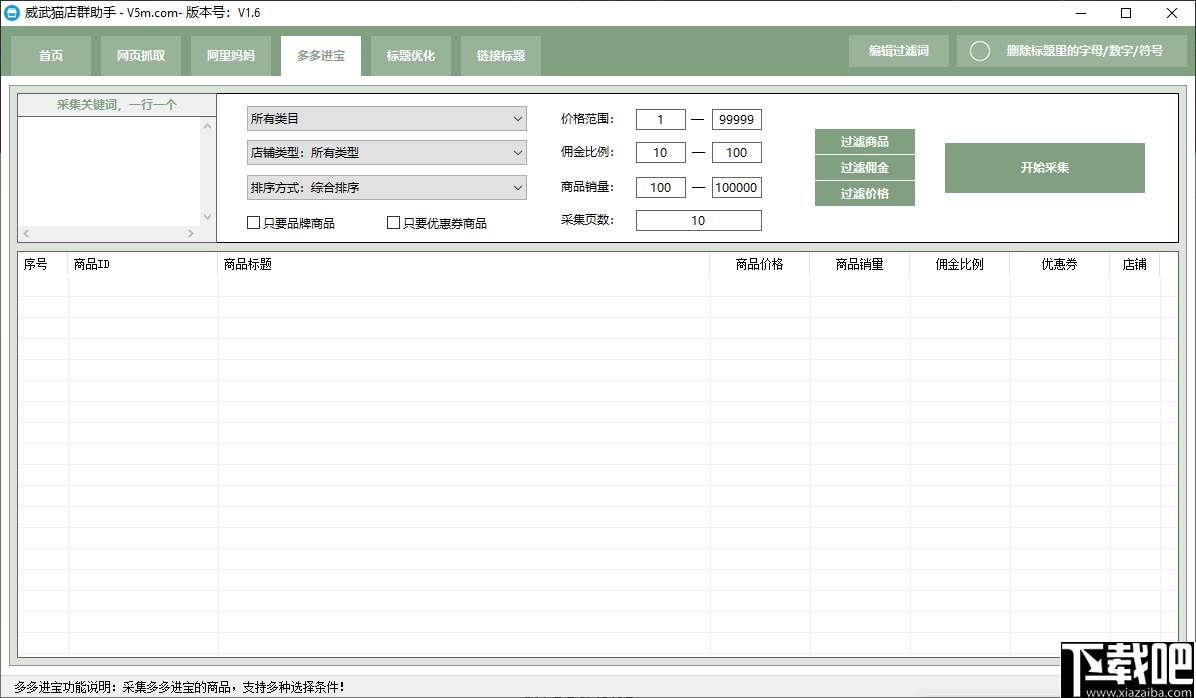Click the 编辑过滤词 button
1196x698 pixels.
pos(899,51)
